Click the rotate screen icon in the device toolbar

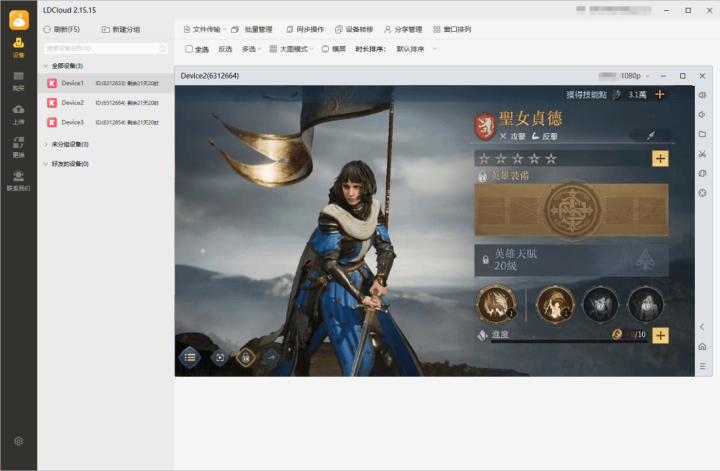click(703, 174)
